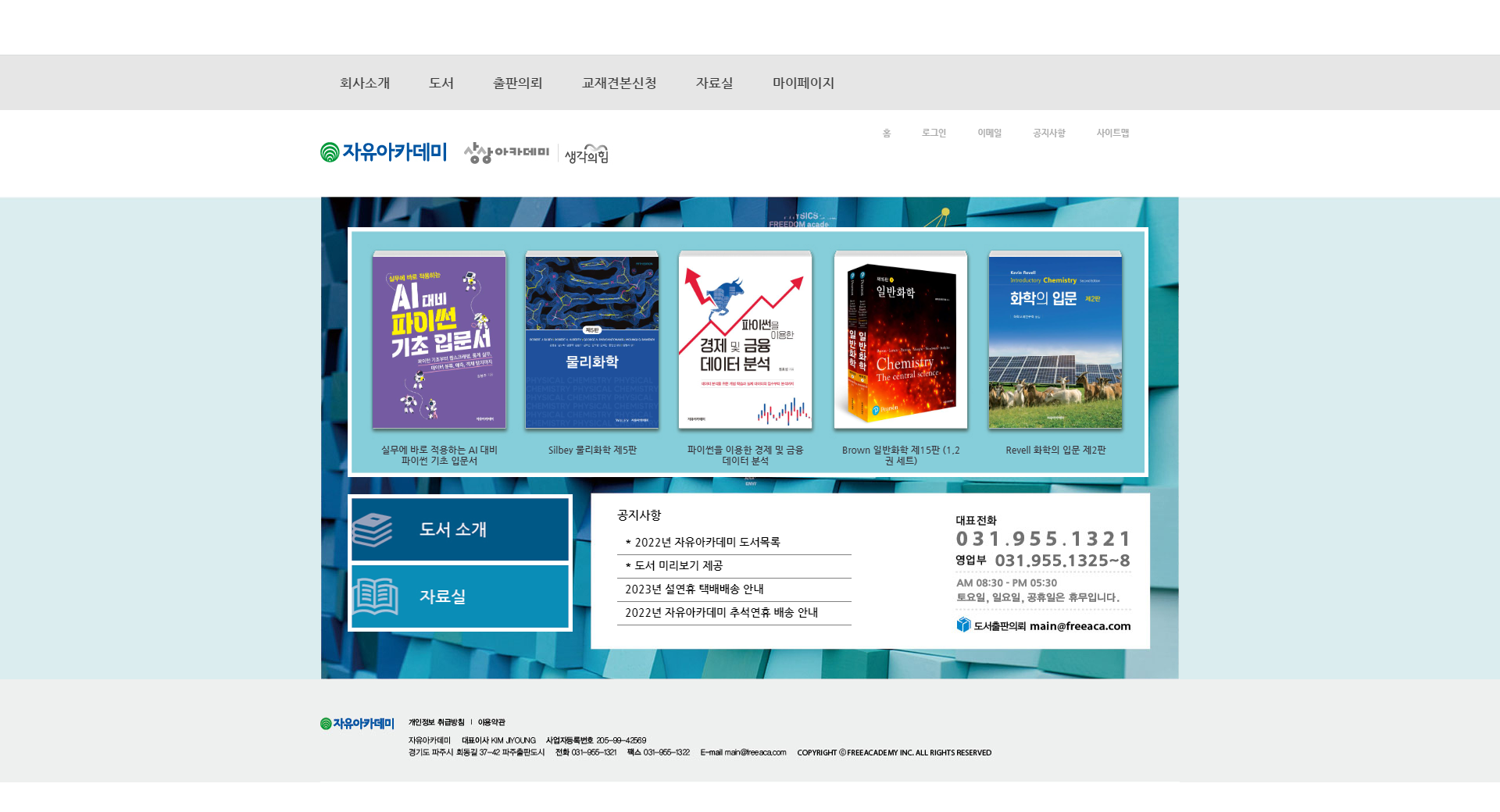The height and width of the screenshot is (812, 1500).
Task: Open the 자료실 top menu item
Action: pos(714,83)
